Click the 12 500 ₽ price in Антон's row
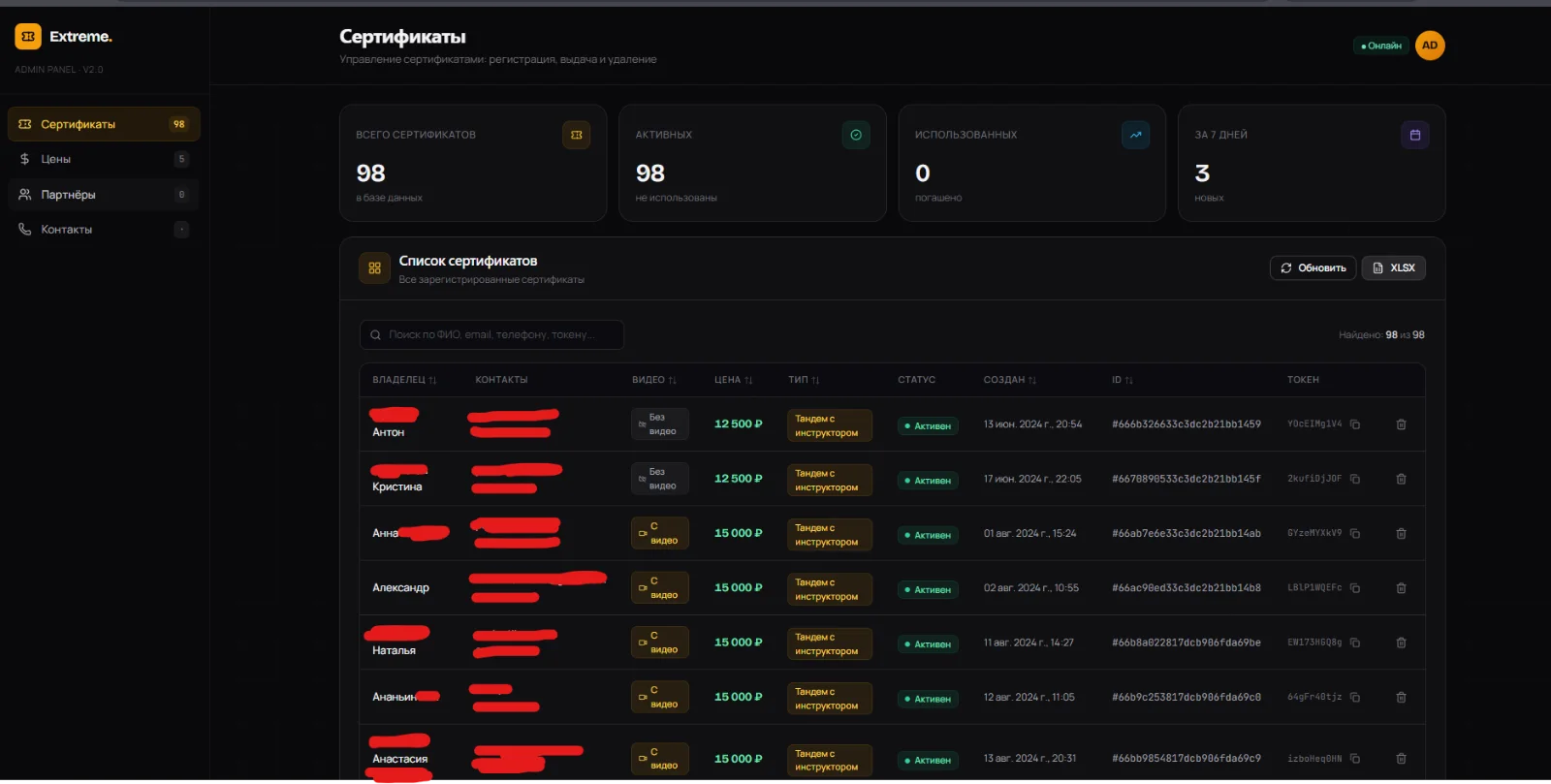 739,424
